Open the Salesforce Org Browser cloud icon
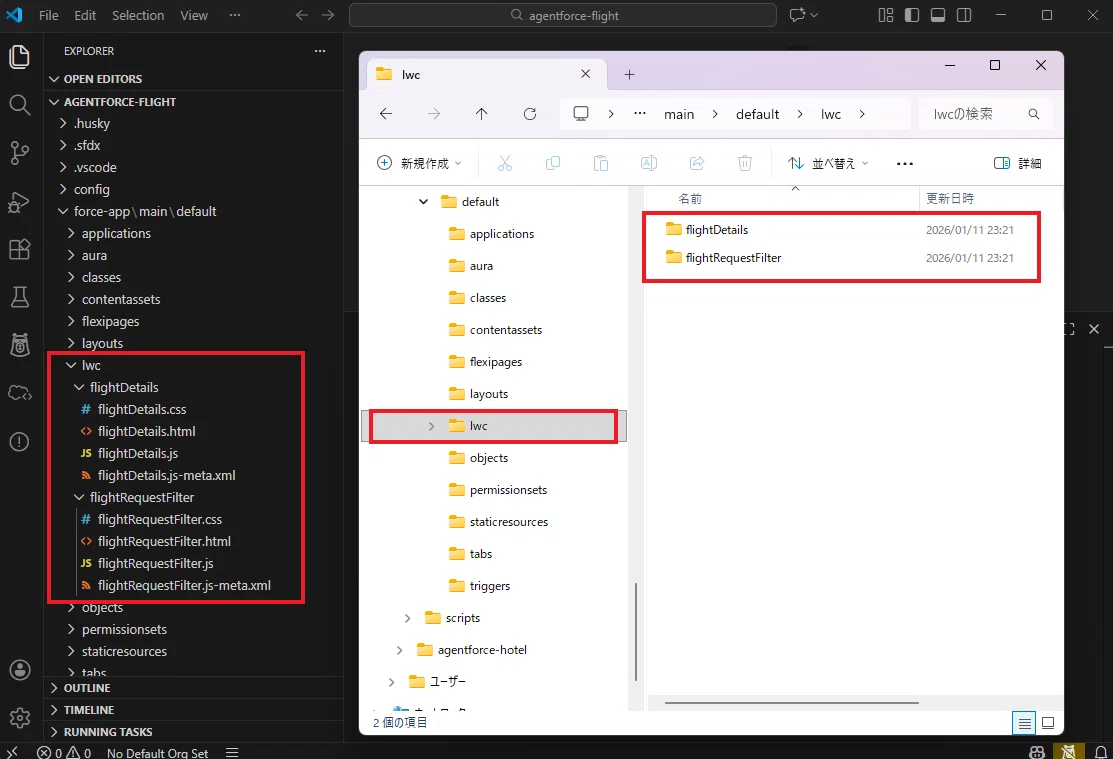Screen dimensions: 1113x759 tap(19, 393)
